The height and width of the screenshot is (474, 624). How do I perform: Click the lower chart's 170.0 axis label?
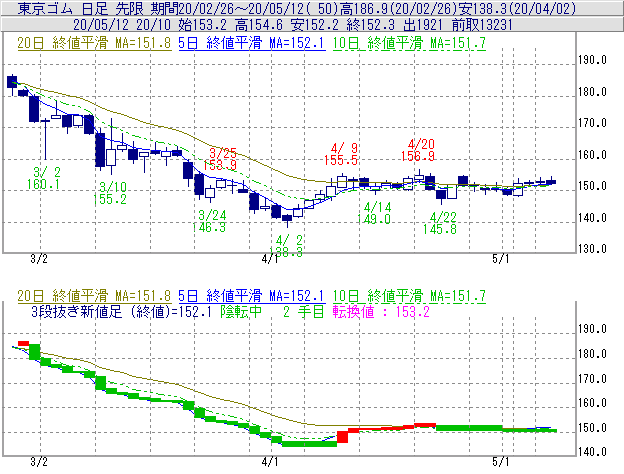pos(593,378)
